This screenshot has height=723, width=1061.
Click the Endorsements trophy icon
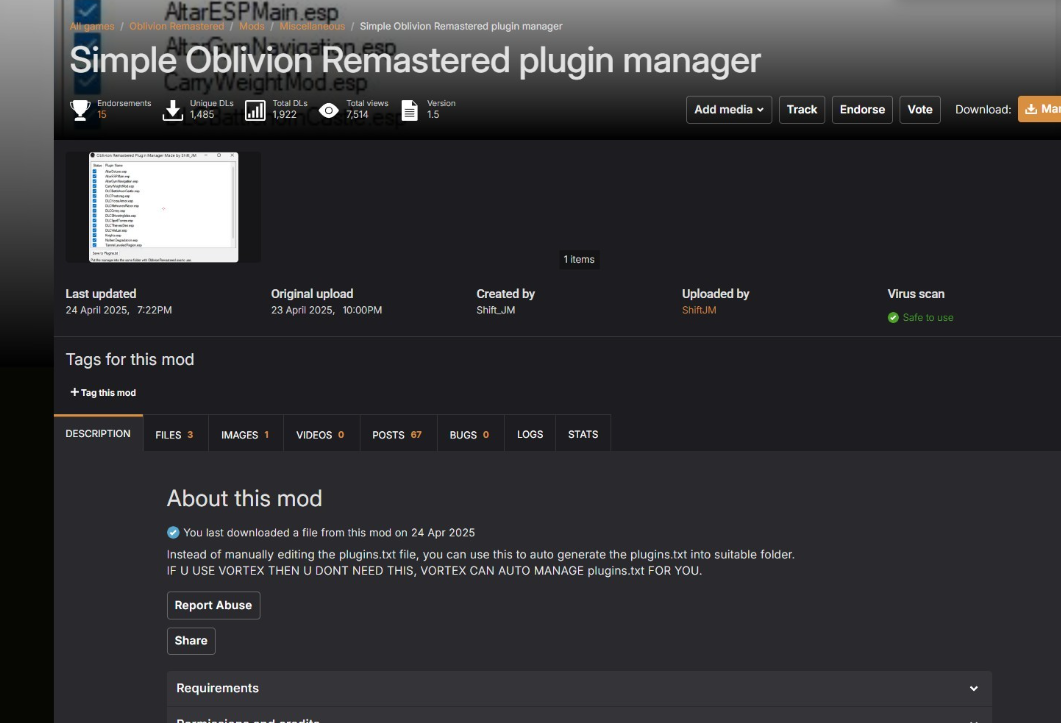click(80, 110)
